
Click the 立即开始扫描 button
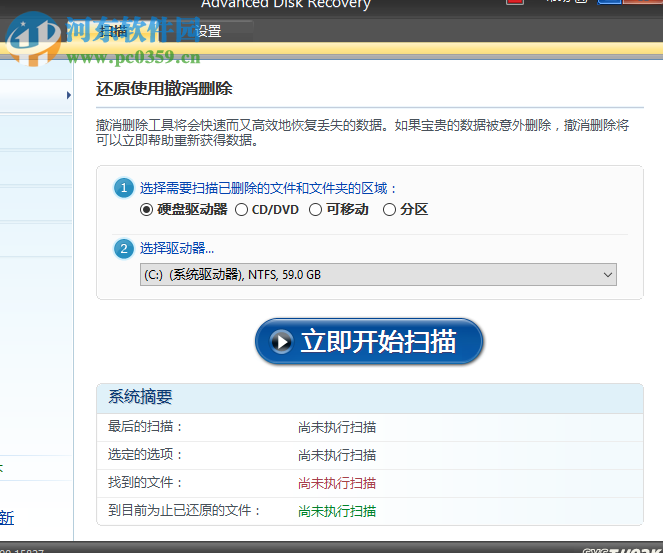click(x=369, y=342)
